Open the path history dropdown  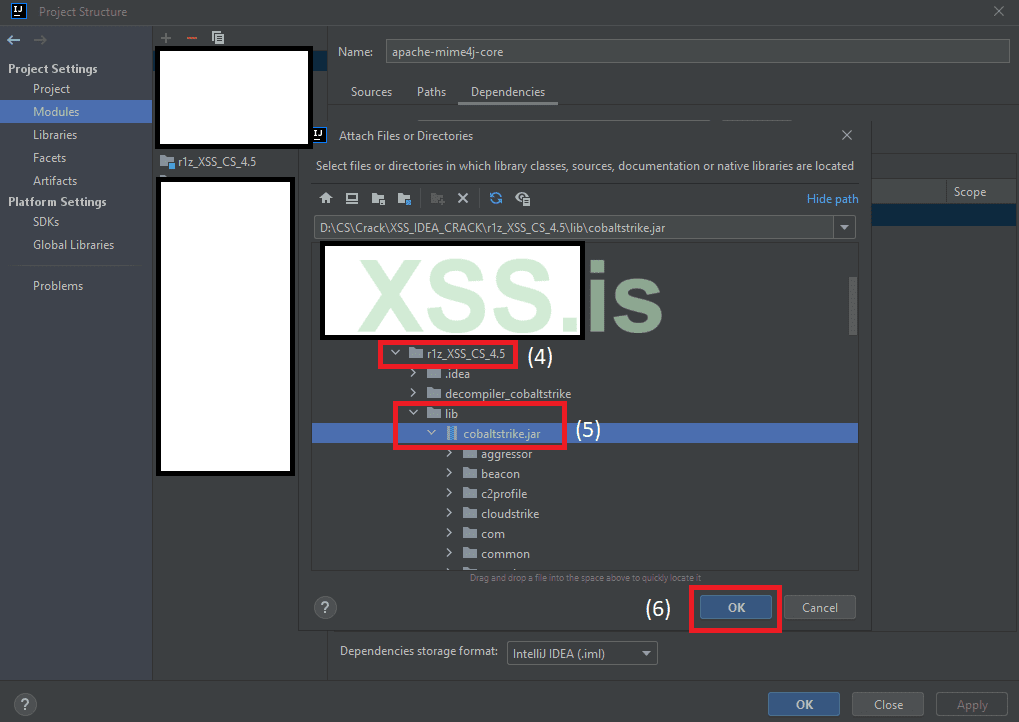coord(844,227)
